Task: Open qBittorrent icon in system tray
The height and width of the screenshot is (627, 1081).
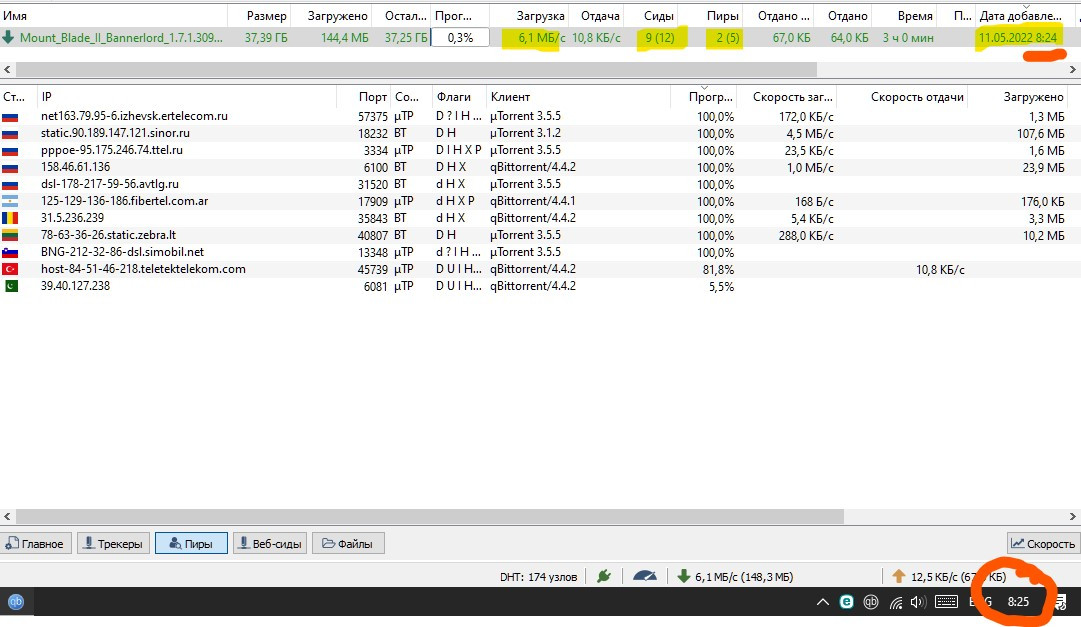Action: (x=871, y=602)
